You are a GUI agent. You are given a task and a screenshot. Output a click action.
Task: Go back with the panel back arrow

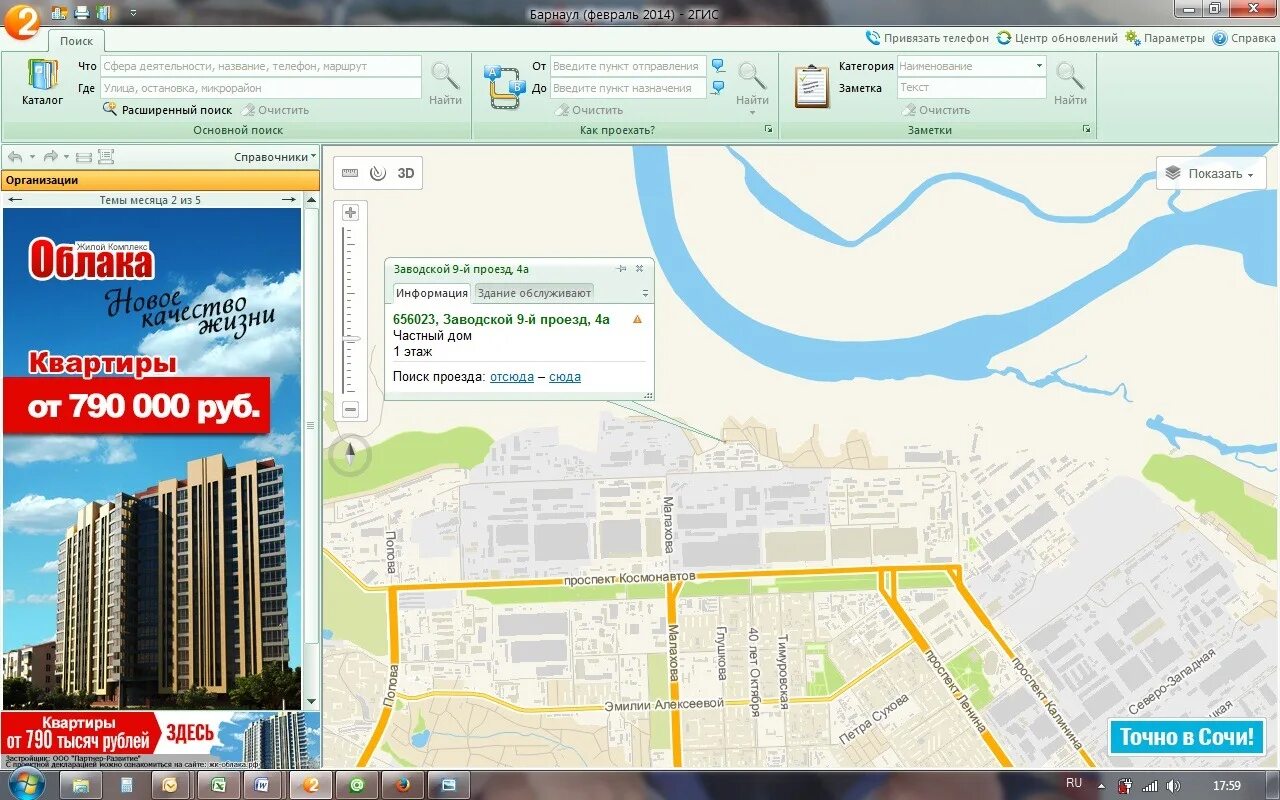[15, 157]
